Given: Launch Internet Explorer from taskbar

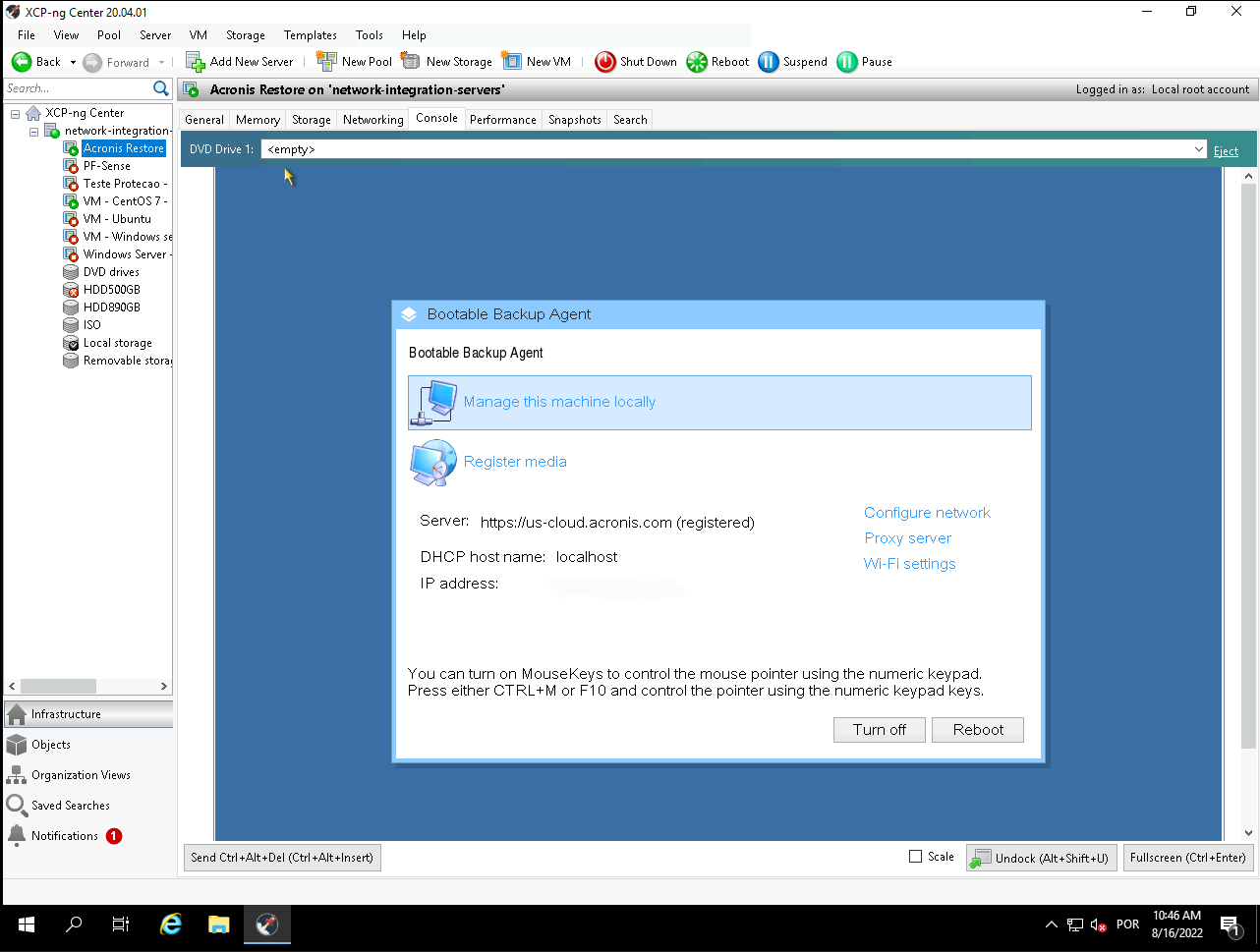Looking at the screenshot, I should (171, 924).
